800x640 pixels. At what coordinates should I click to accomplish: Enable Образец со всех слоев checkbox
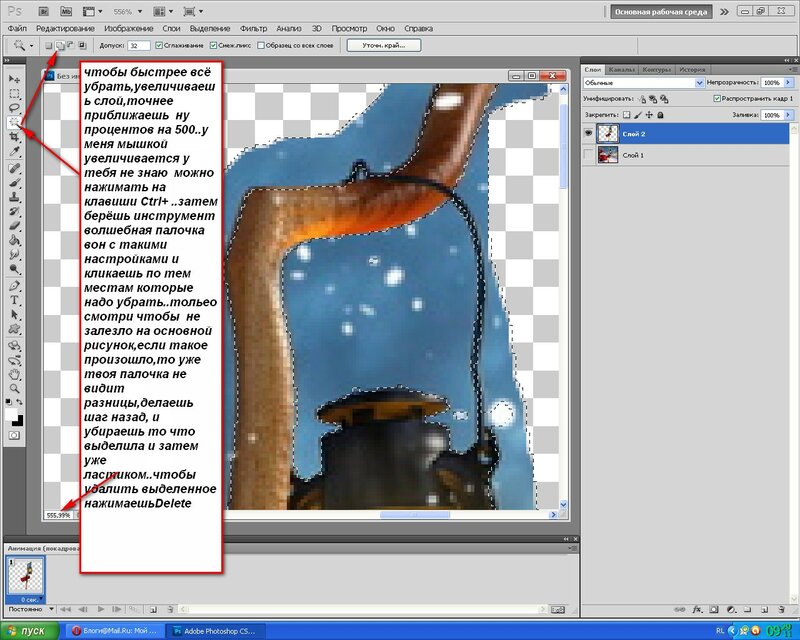(261, 45)
